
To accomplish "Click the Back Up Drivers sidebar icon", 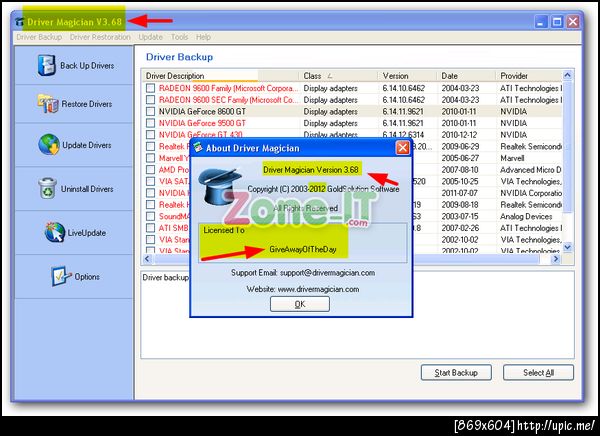I will pos(46,65).
